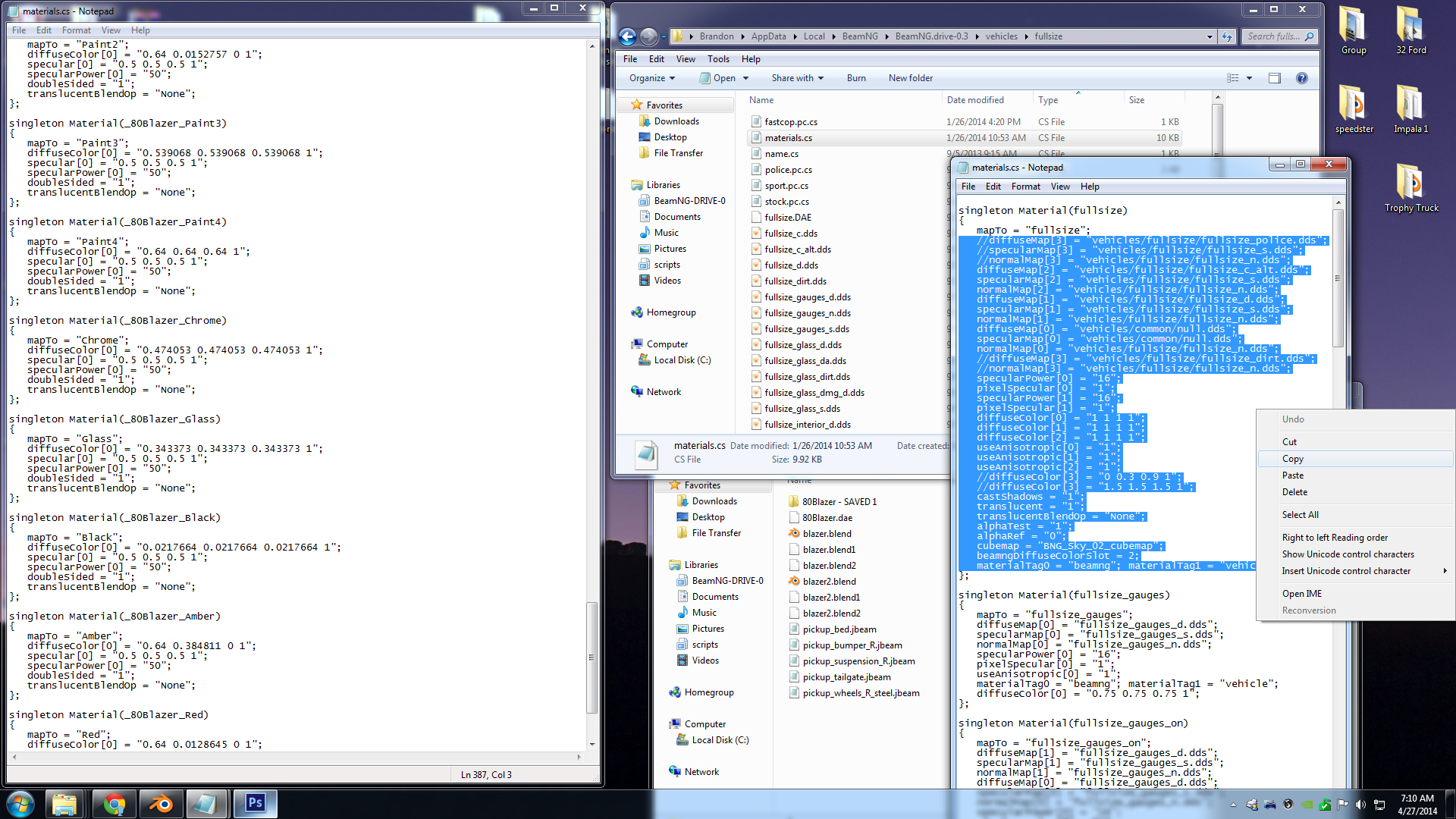This screenshot has width=1456, height=819.
Task: Expand address bar history dropdown
Action: tap(1210, 36)
